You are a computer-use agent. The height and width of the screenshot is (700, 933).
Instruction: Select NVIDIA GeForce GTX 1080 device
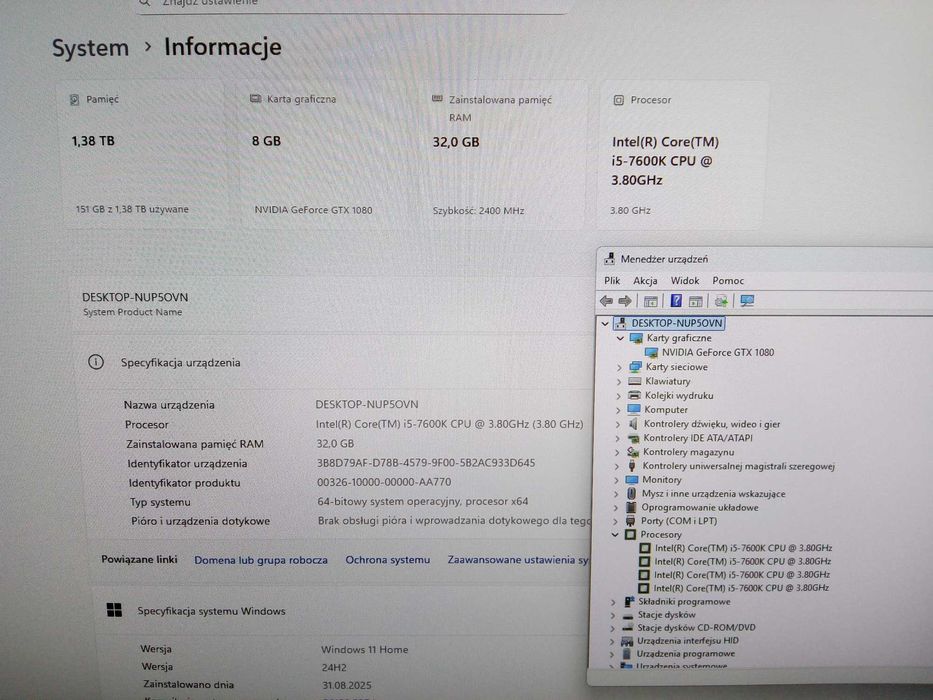coord(718,352)
